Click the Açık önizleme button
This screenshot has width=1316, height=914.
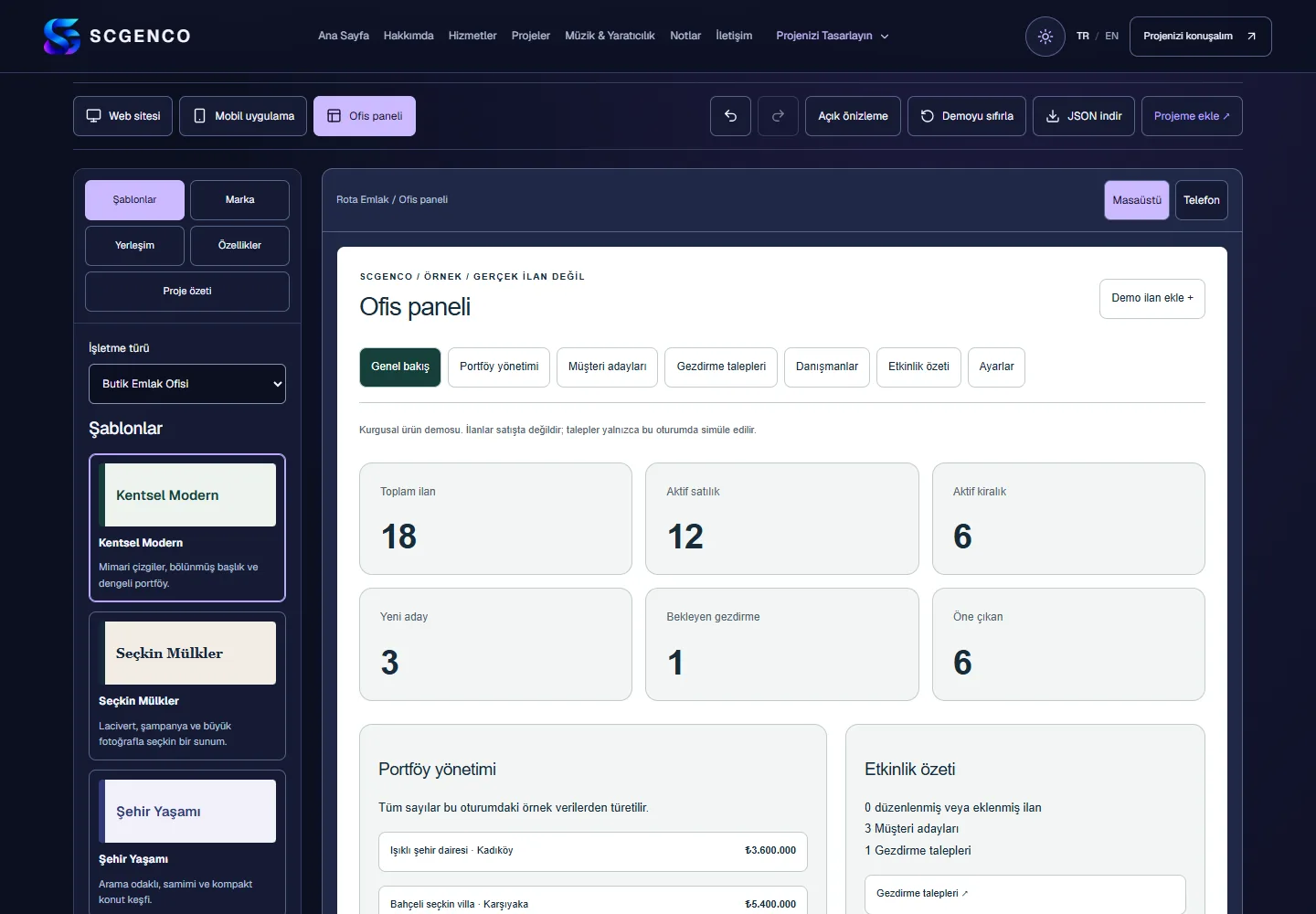point(853,116)
